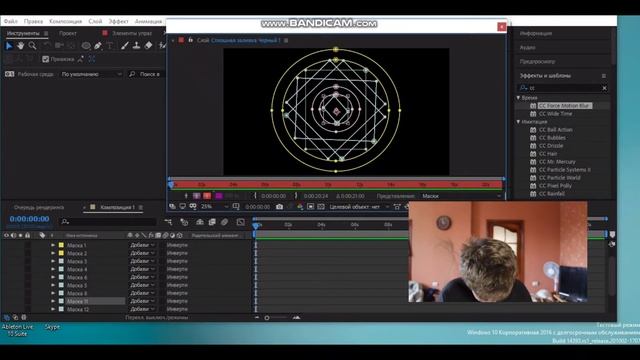Click the search magnifier in timeline
Image resolution: width=640 pixels, height=360 pixels.
pos(65,222)
